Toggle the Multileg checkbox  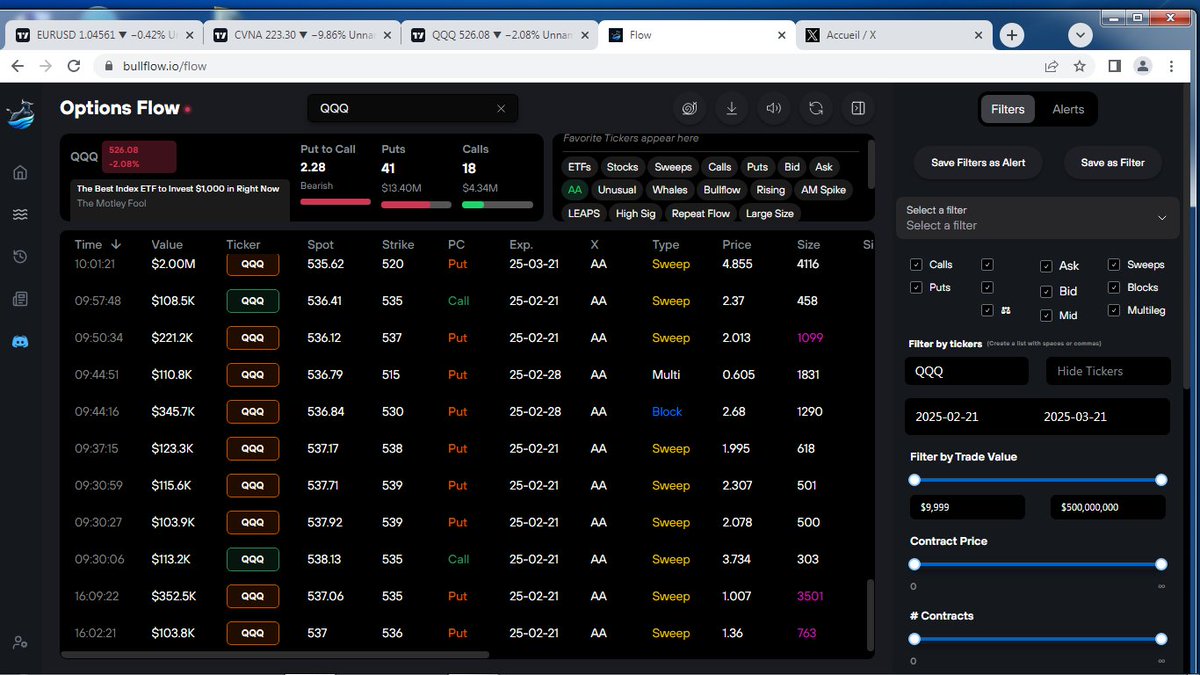click(1114, 310)
